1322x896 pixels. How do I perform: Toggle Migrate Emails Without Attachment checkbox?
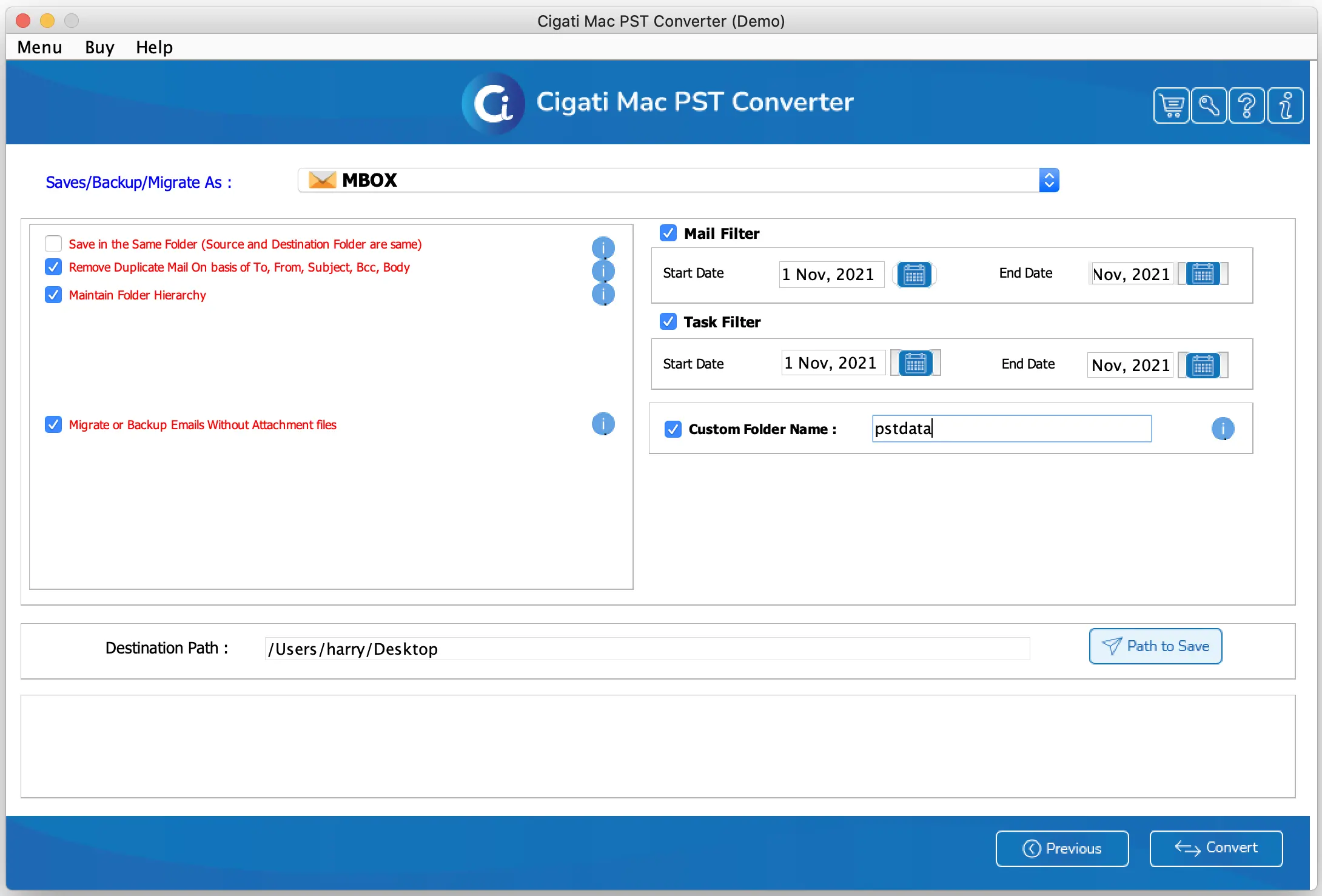(x=53, y=424)
